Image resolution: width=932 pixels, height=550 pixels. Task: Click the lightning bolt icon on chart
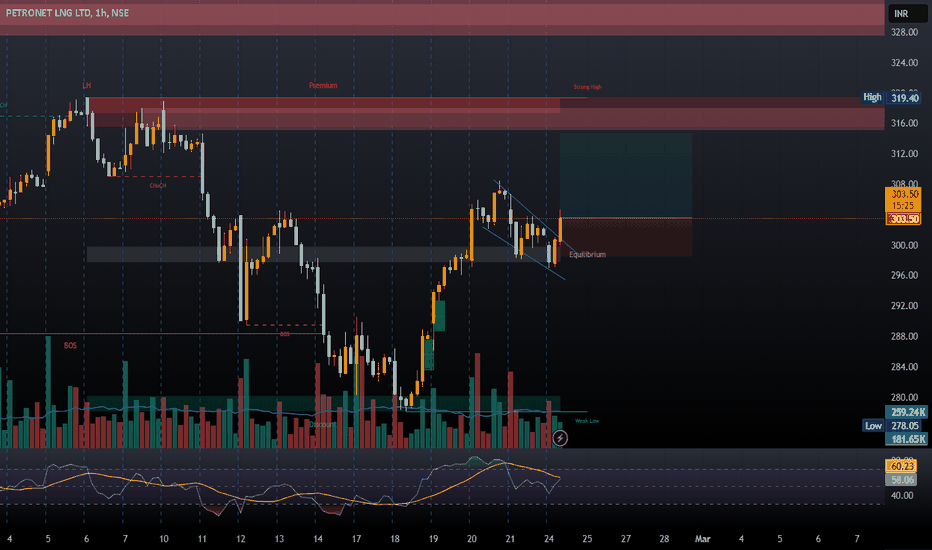click(x=560, y=439)
